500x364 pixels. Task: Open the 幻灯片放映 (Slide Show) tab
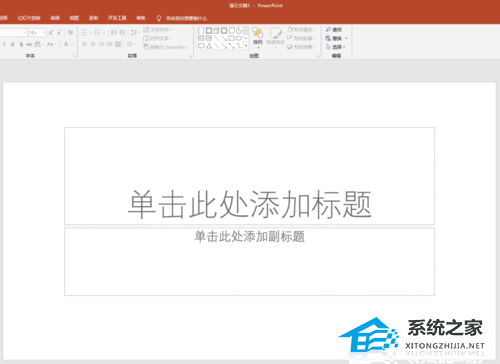[x=29, y=18]
